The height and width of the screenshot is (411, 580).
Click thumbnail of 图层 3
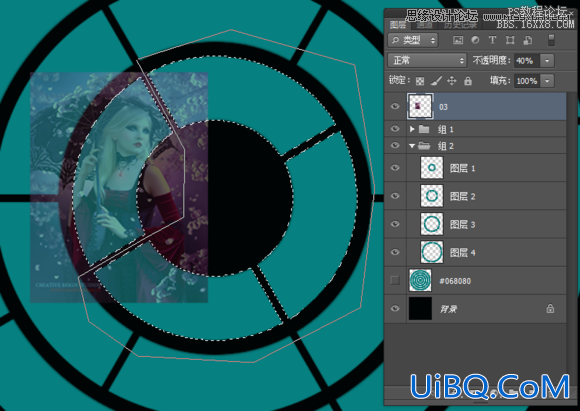point(432,224)
